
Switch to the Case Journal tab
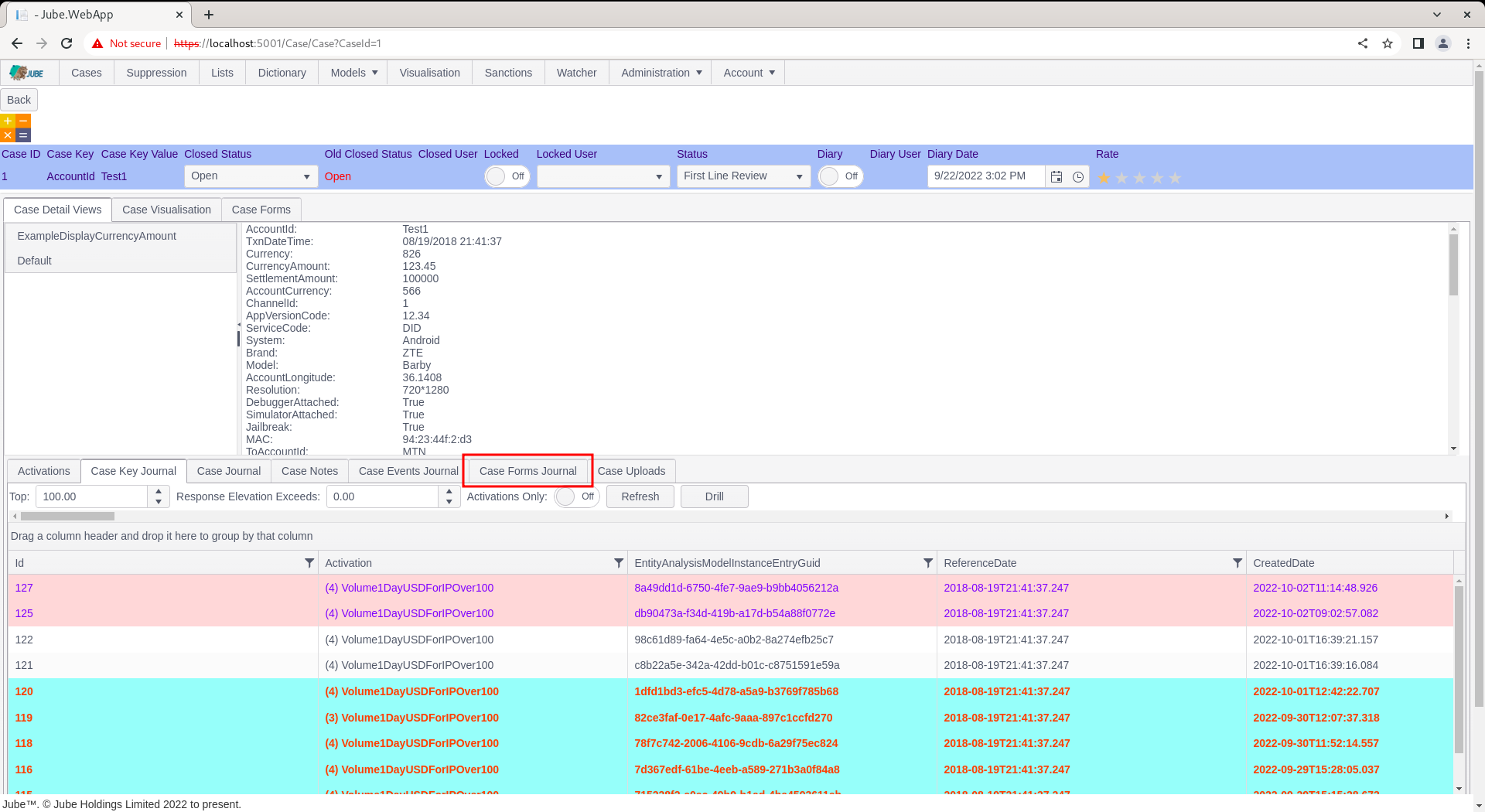click(x=229, y=471)
